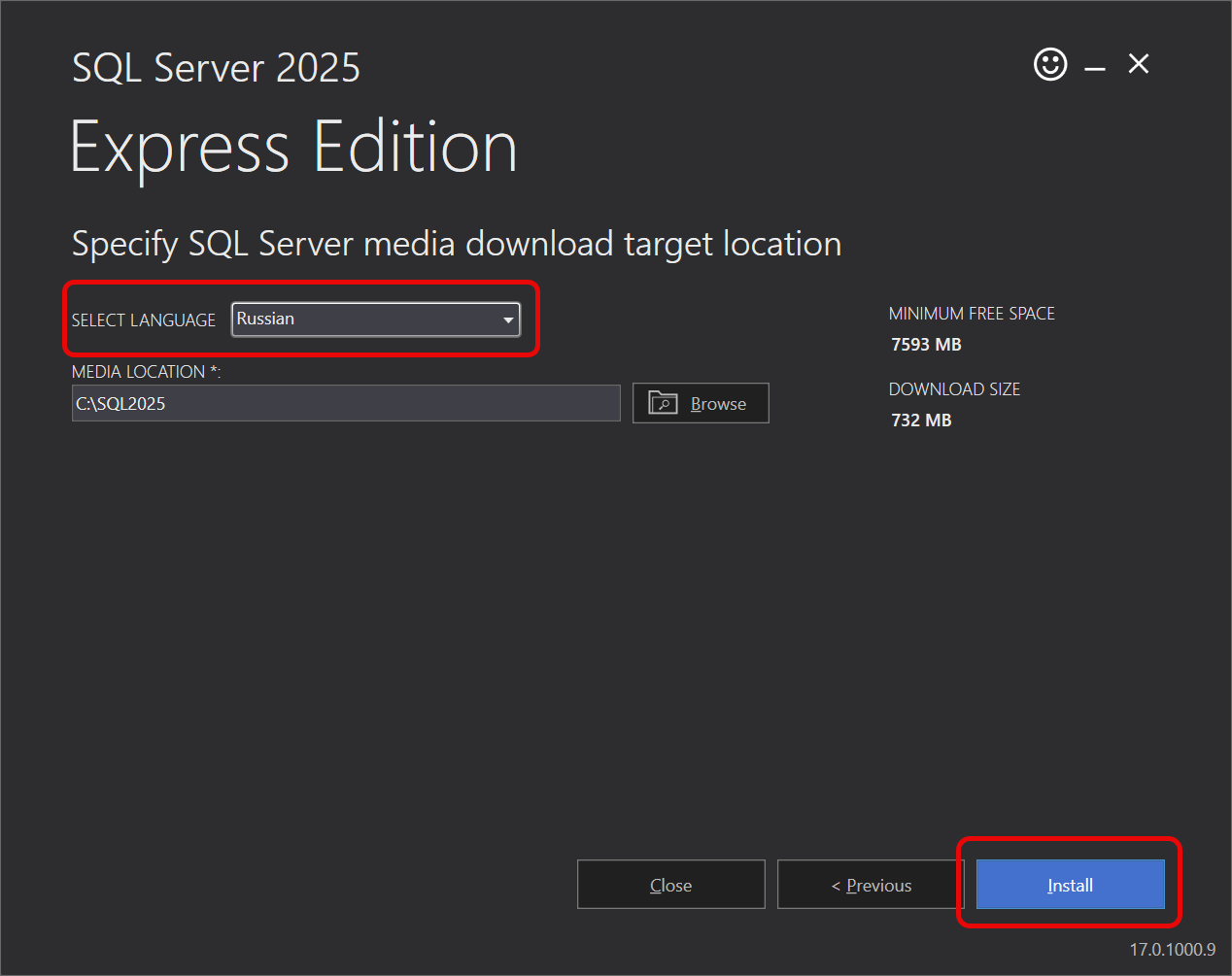
Task: Click the Close button
Action: tap(670, 885)
